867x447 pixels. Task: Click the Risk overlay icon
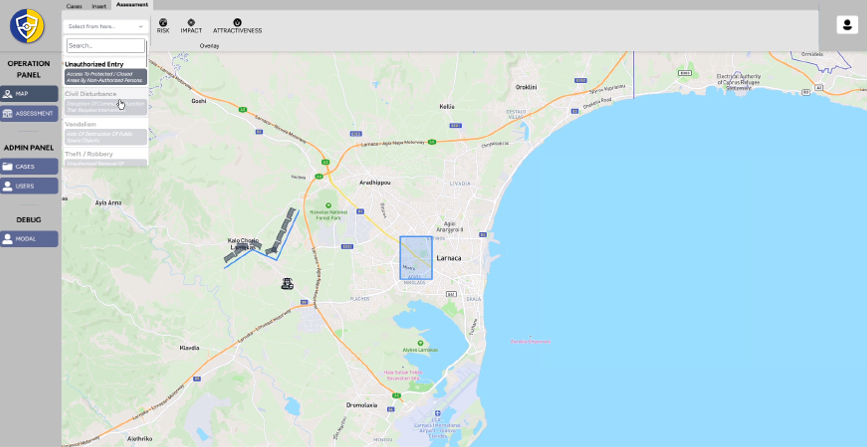coord(163,22)
